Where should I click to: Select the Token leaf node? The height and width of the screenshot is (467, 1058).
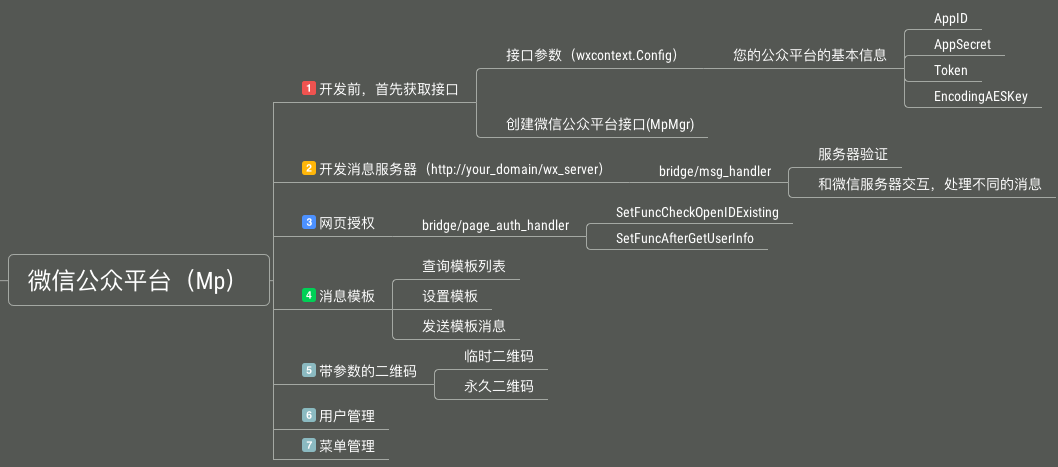pos(951,70)
